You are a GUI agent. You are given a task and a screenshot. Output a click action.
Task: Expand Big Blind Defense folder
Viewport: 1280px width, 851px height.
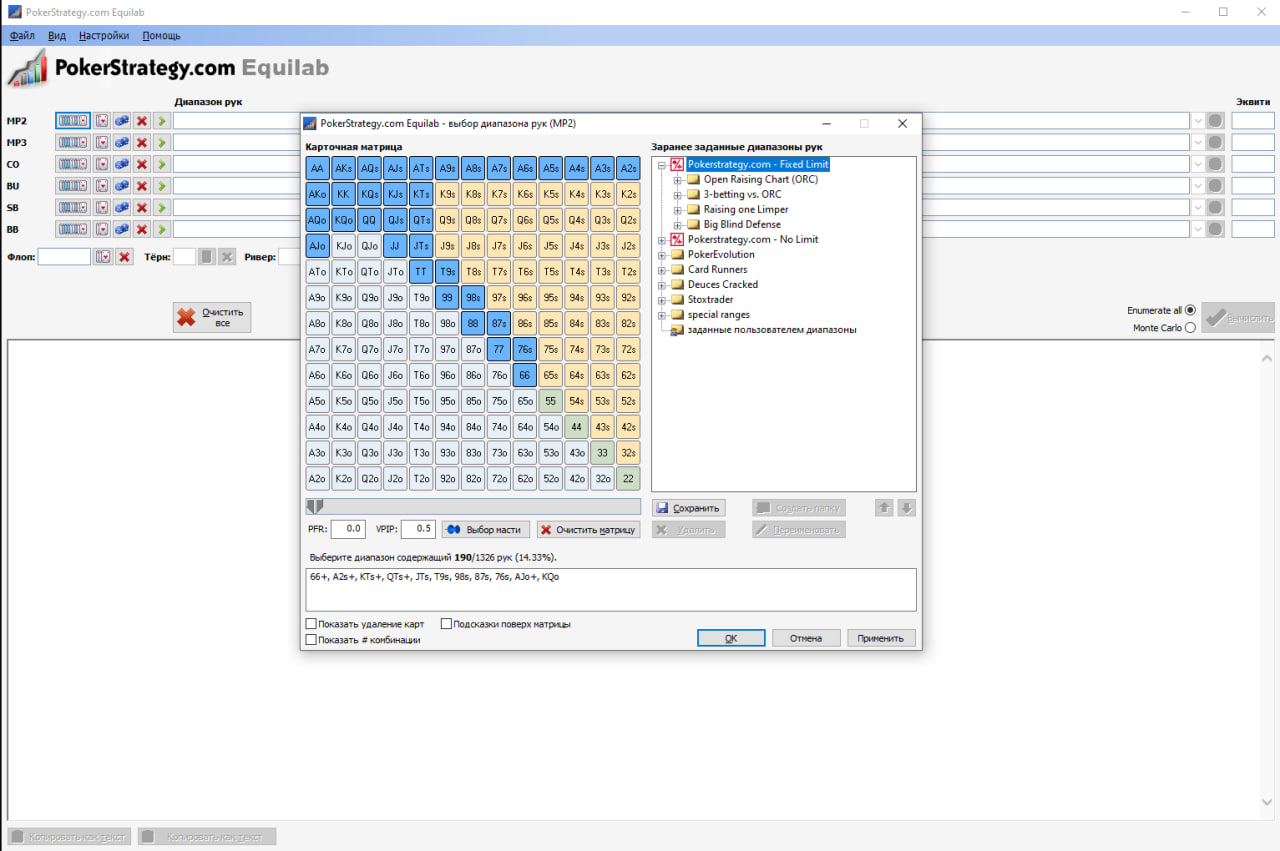(678, 225)
